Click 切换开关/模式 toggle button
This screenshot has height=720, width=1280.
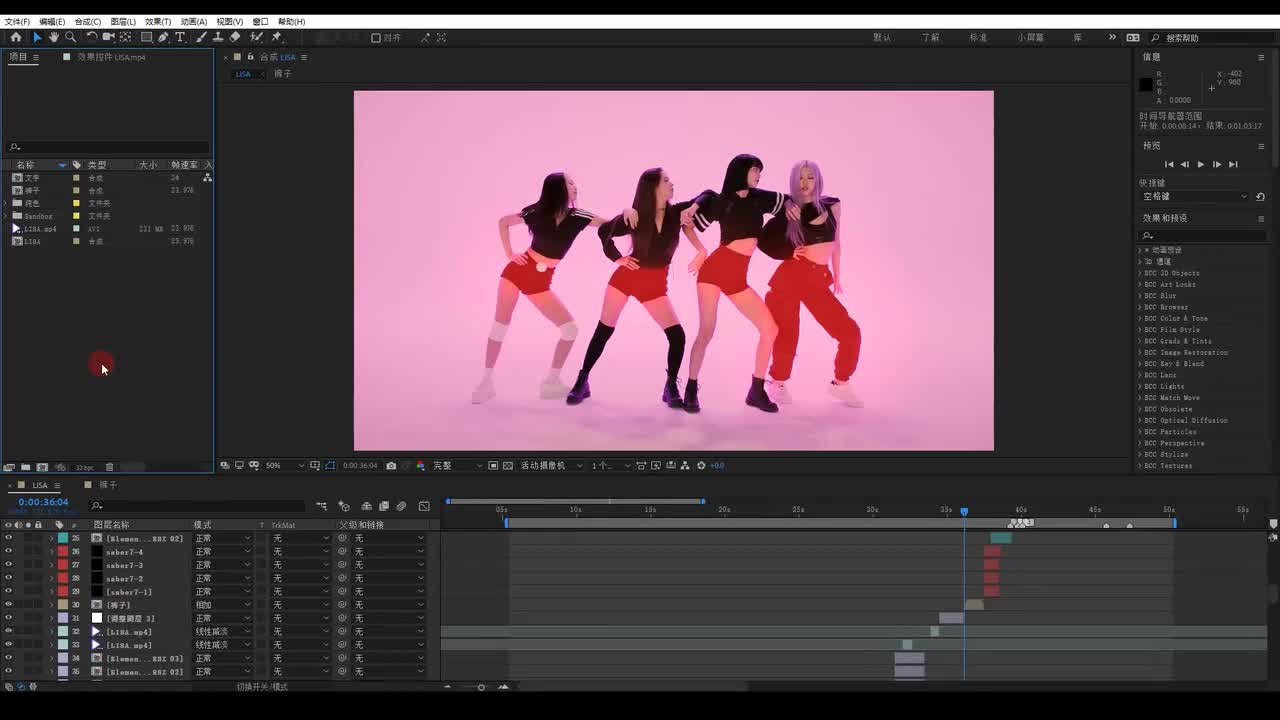pos(262,687)
